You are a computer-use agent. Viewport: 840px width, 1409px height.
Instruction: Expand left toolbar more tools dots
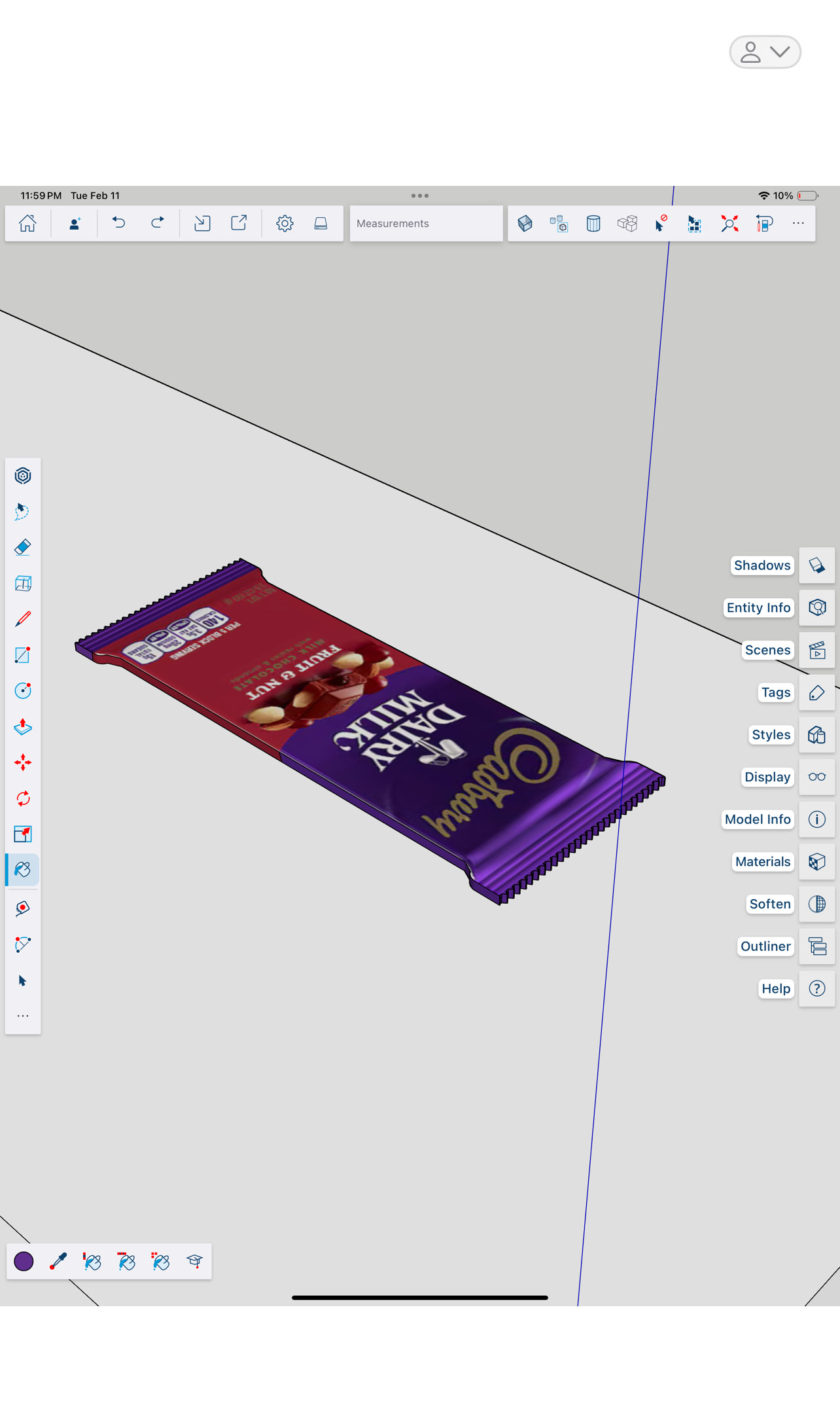tap(23, 1016)
